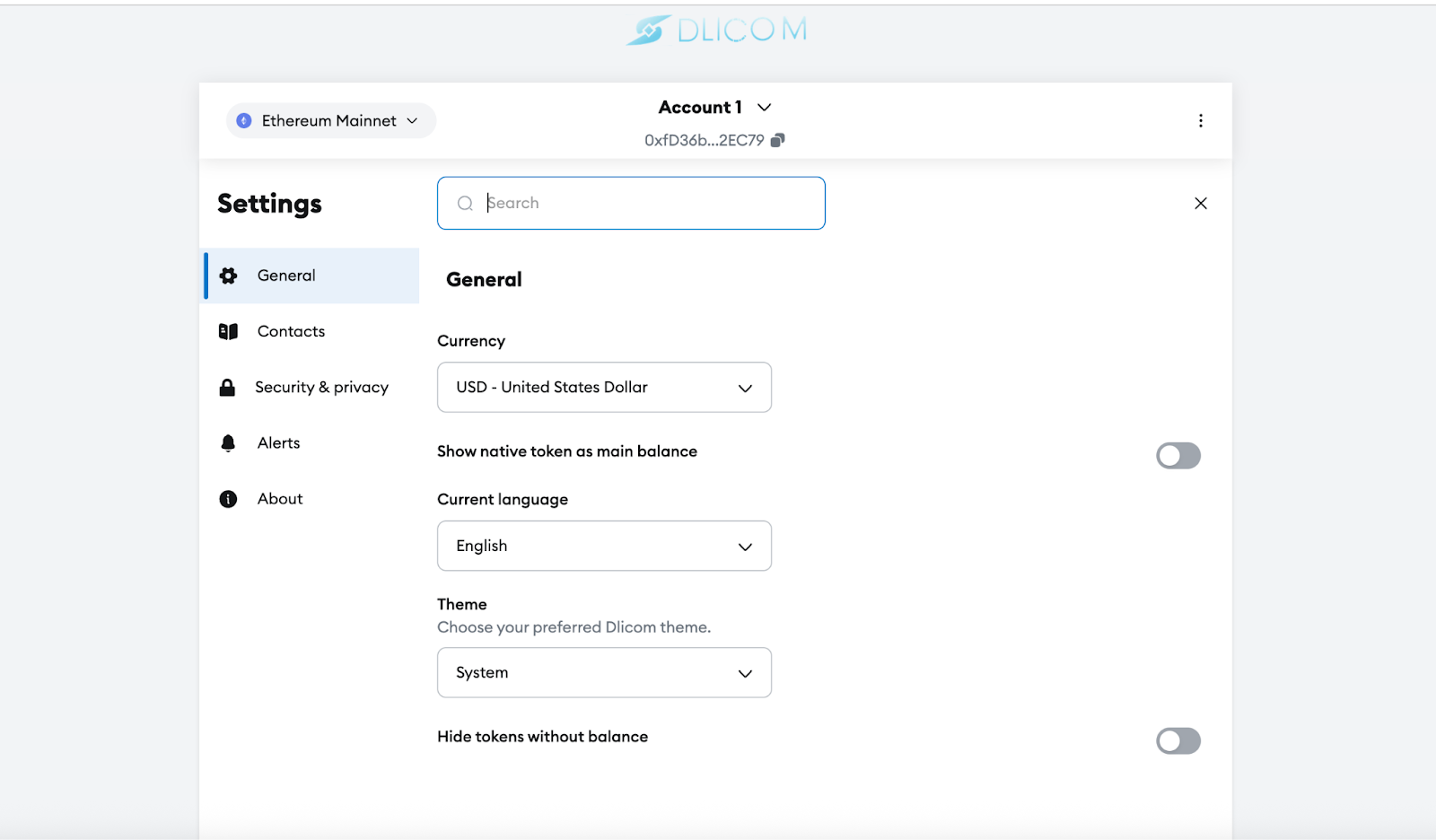The height and width of the screenshot is (840, 1436).
Task: Open the three-dot options menu
Action: (1200, 121)
